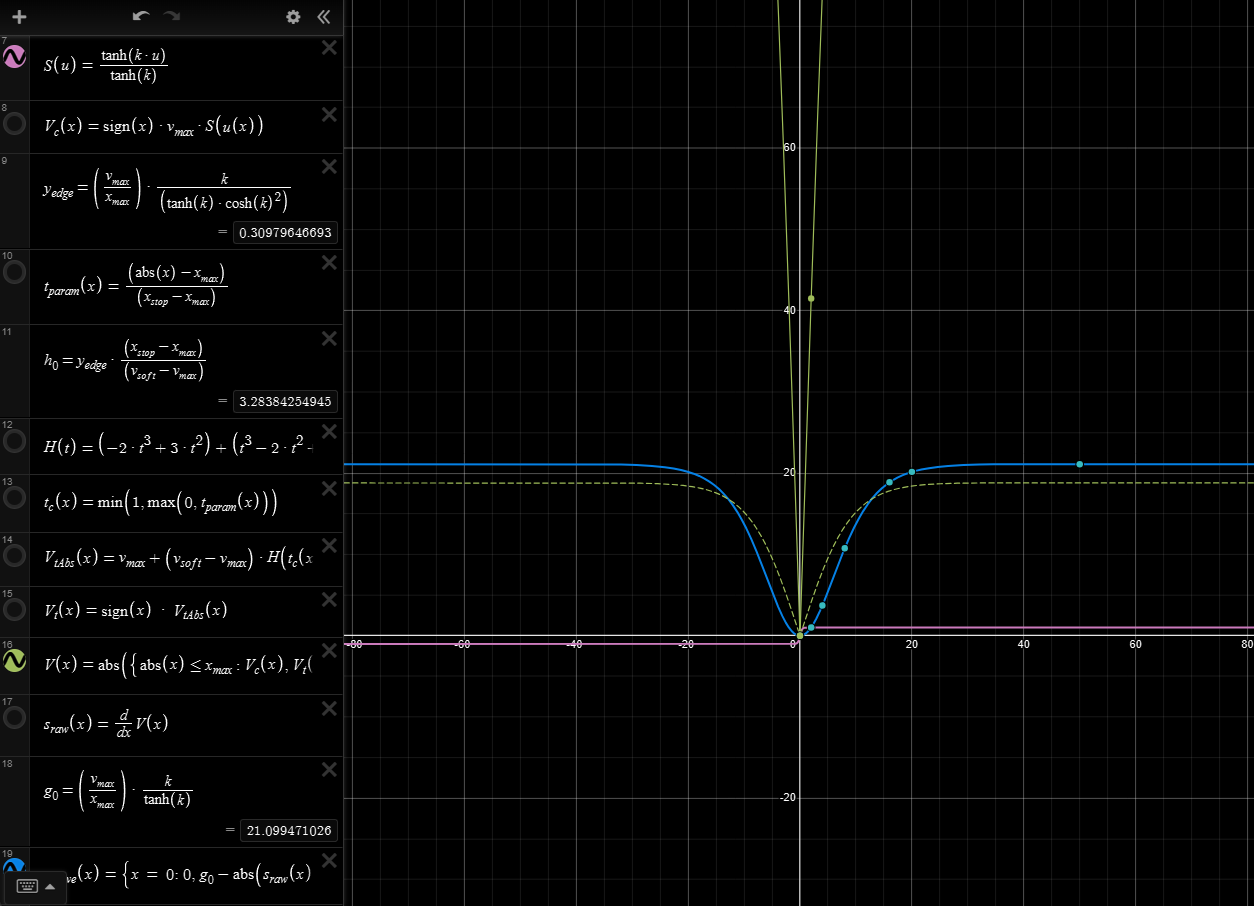Viewport: 1254px width, 906px height.
Task: Delete expression 13 t_c(x)
Action: [328, 487]
